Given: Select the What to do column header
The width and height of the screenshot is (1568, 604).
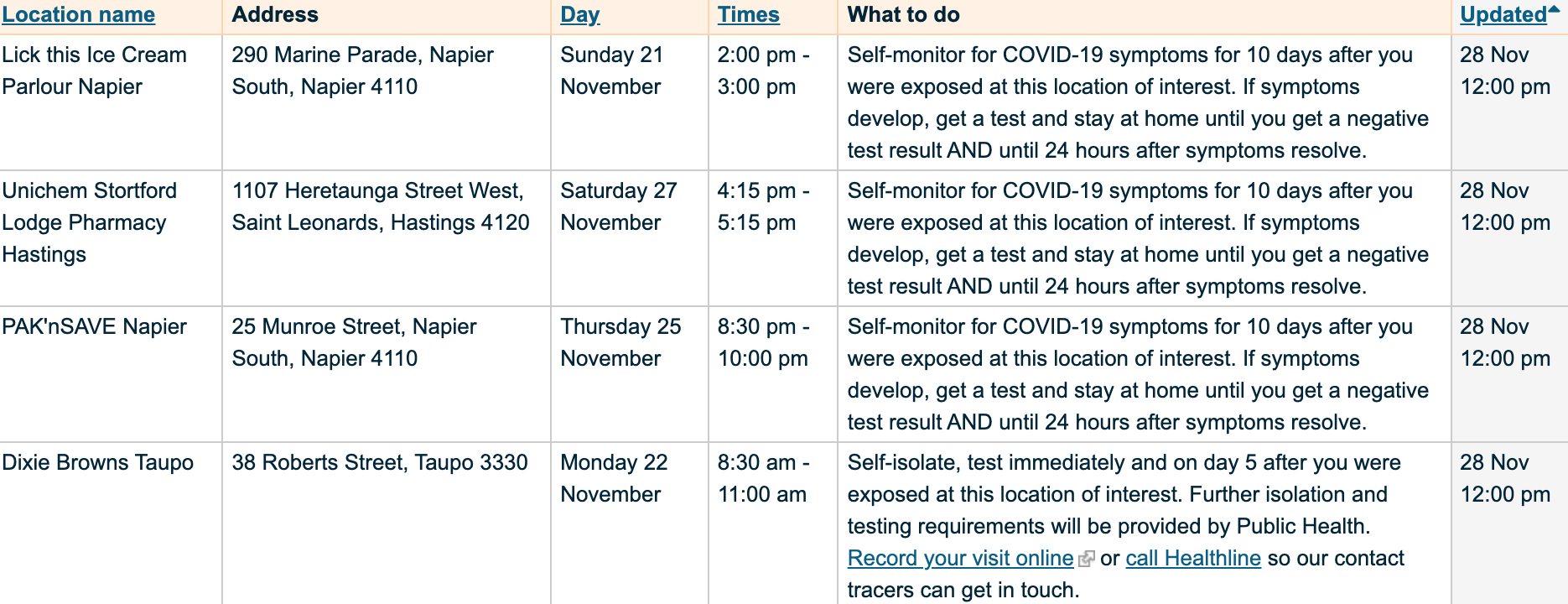Looking at the screenshot, I should pyautogui.click(x=904, y=15).
